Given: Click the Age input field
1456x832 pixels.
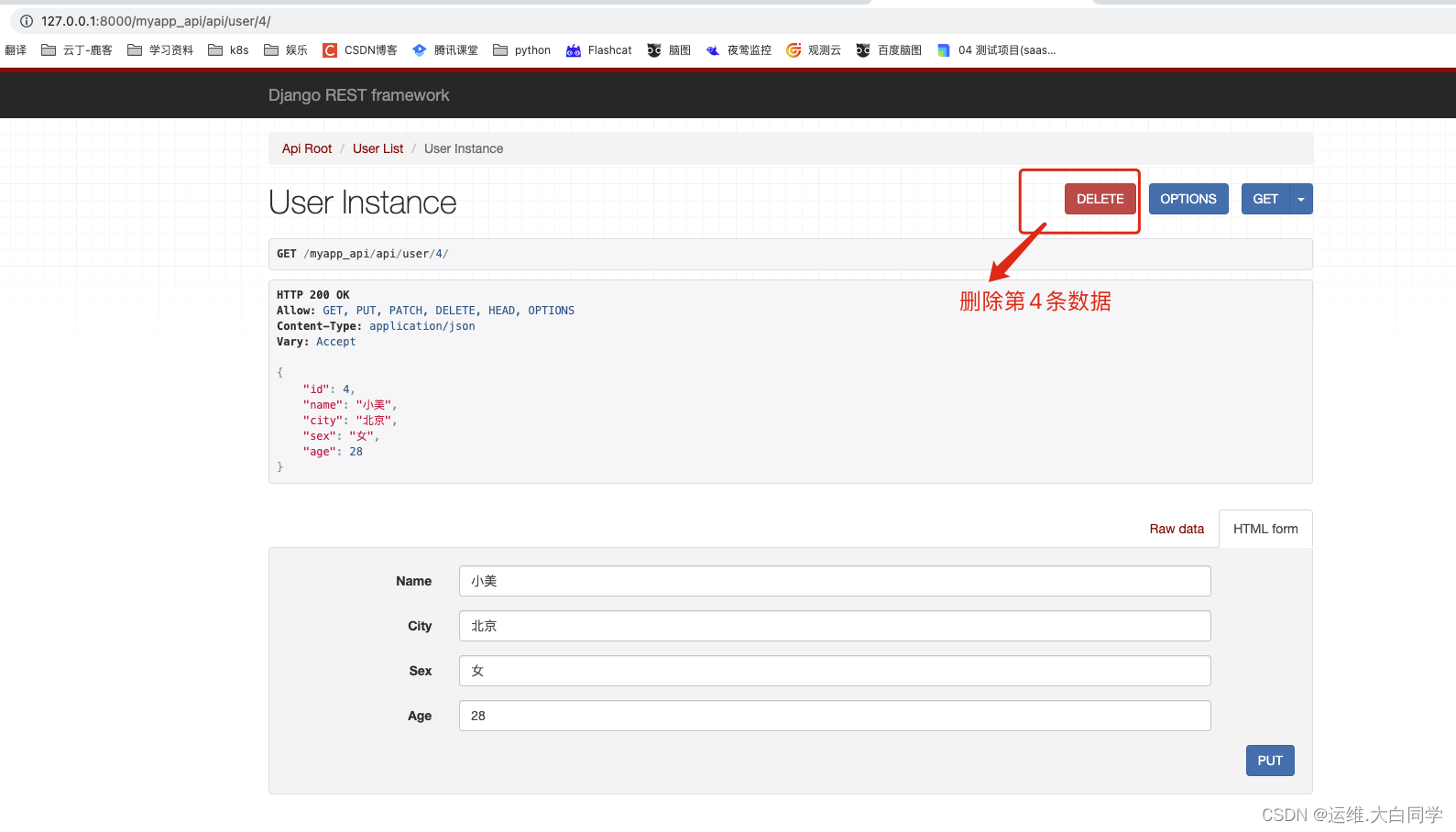Looking at the screenshot, I should [x=835, y=716].
